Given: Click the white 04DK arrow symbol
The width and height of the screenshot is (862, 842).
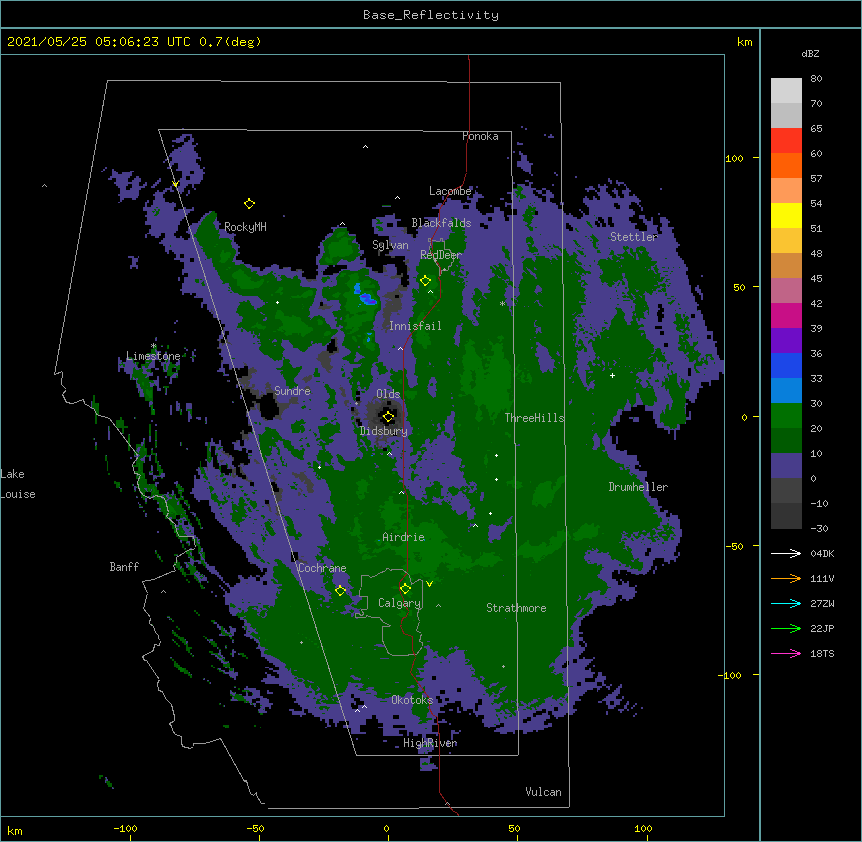Looking at the screenshot, I should coord(786,553).
